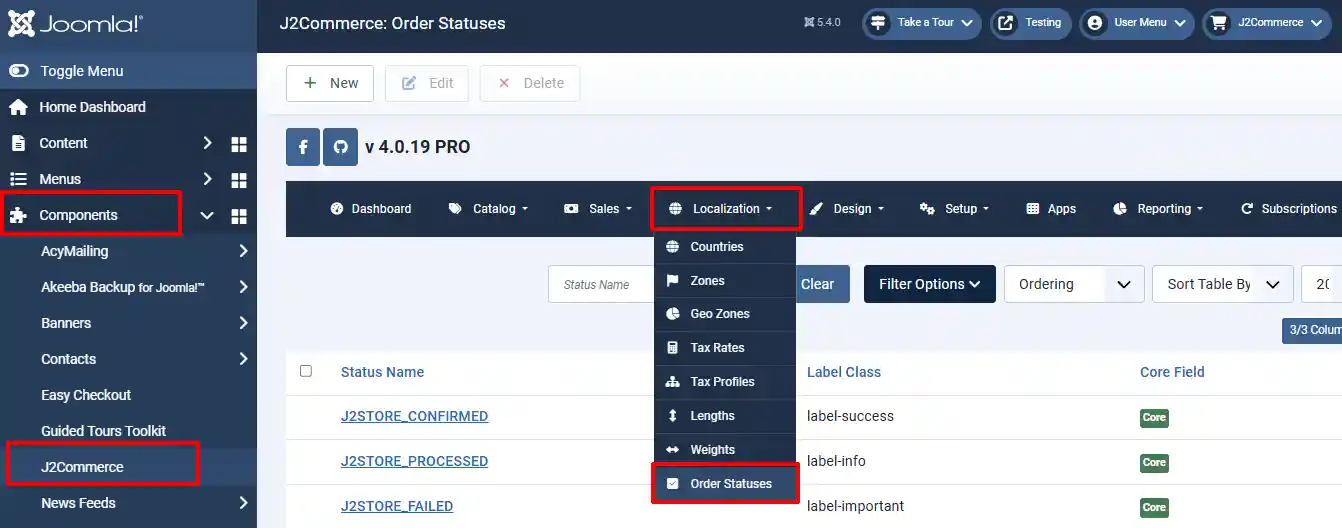Open the Apps menu item
This screenshot has width=1342, height=528.
(1051, 209)
